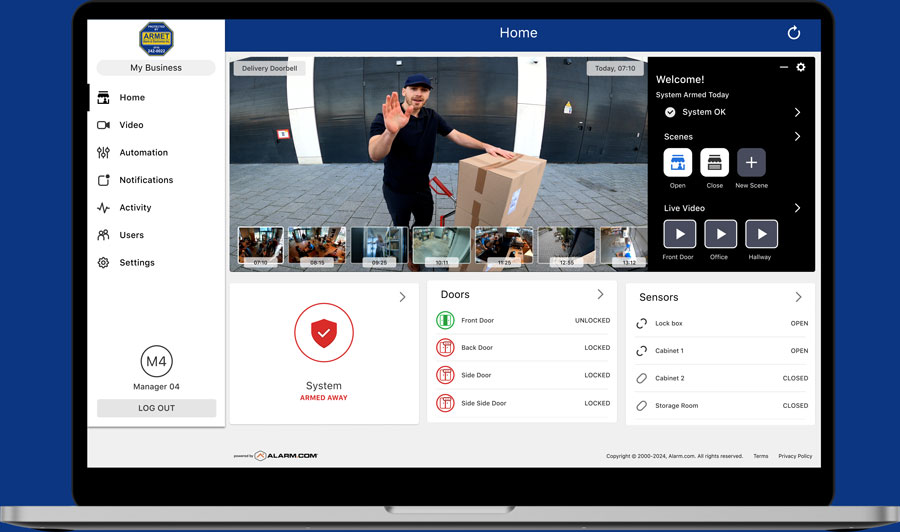
Task: Go to Notifications in sidebar
Action: pos(145,180)
